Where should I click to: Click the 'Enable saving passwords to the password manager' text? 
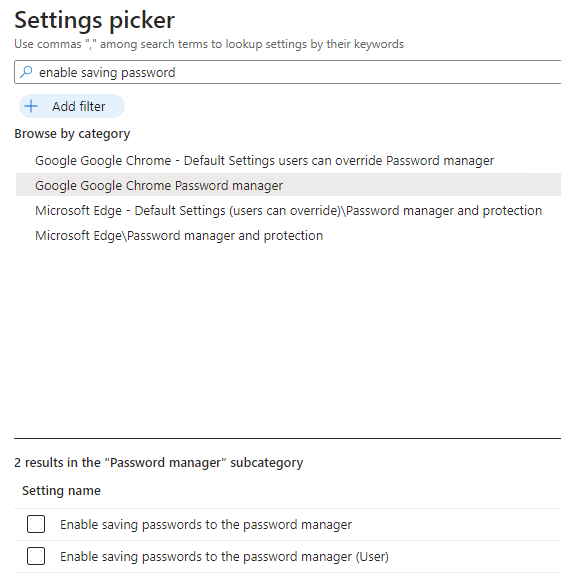206,524
